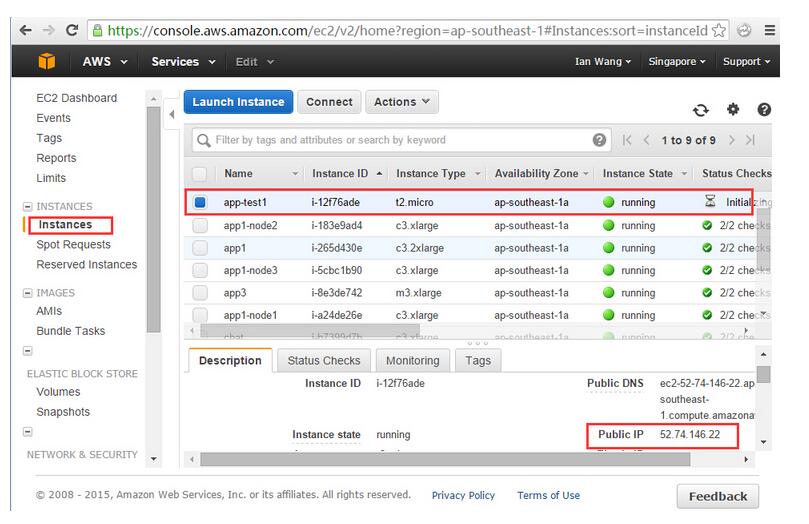The width and height of the screenshot is (809, 524).
Task: Check the app3 instance checkbox
Action: [x=200, y=293]
